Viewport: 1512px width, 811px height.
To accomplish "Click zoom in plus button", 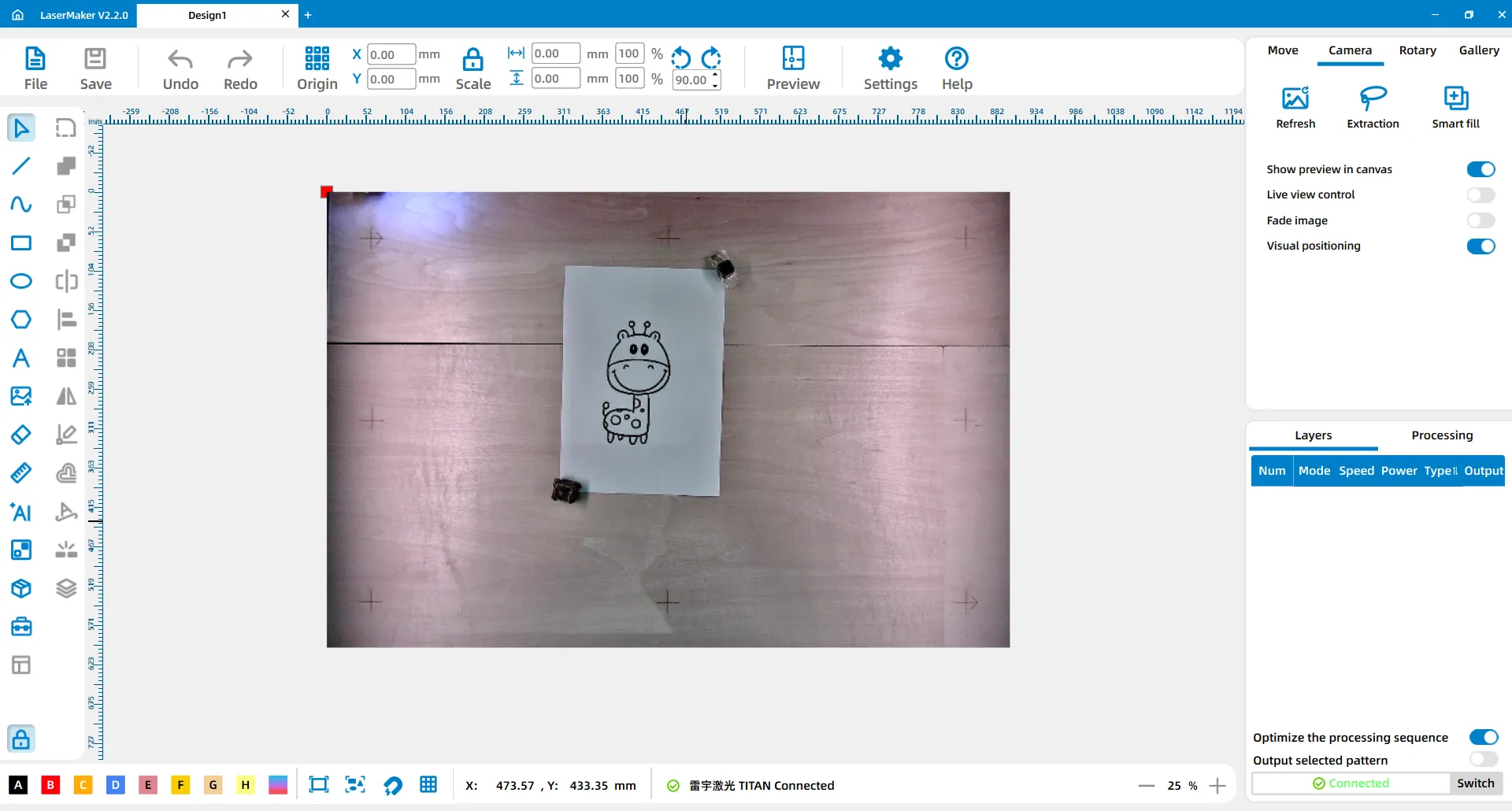I will click(1217, 786).
